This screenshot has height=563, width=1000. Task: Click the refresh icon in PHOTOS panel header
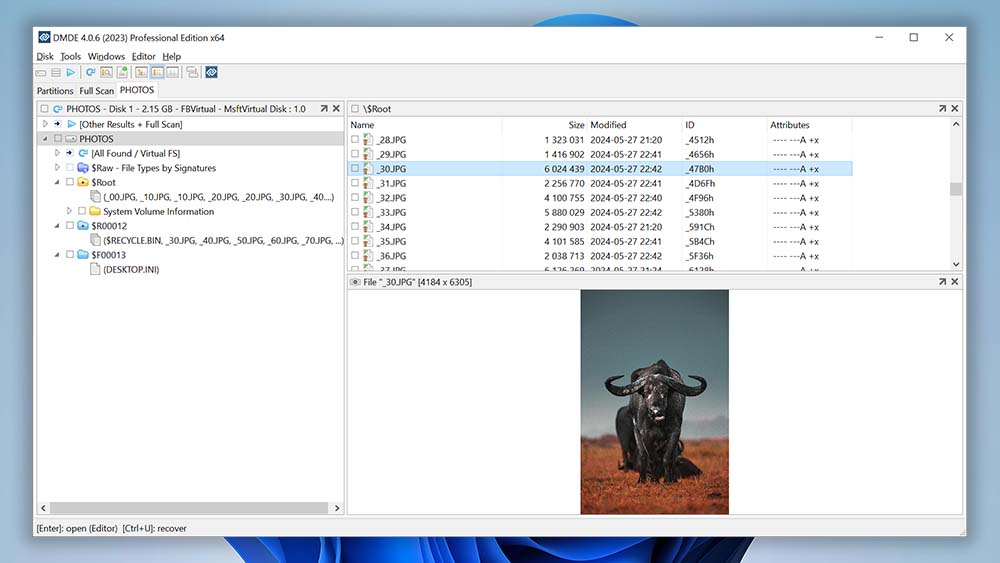pyautogui.click(x=57, y=109)
